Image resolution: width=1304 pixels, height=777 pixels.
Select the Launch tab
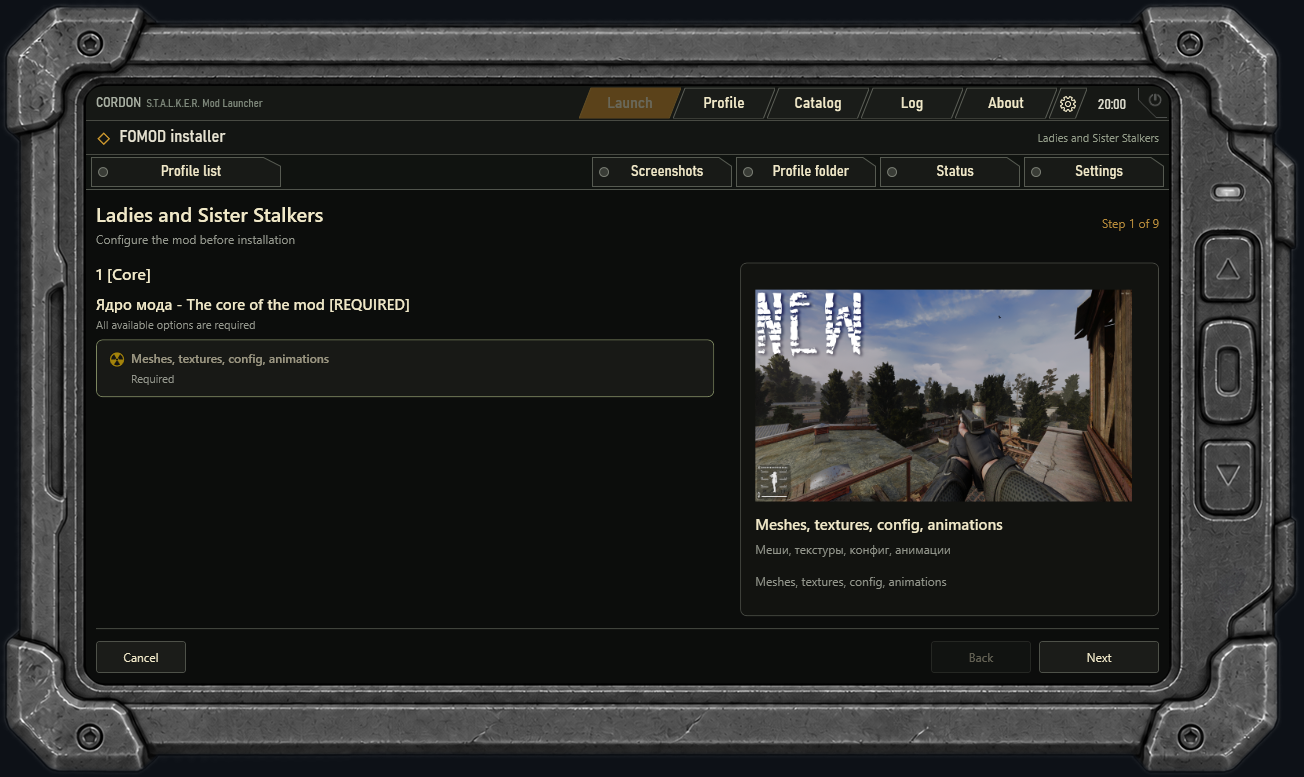point(629,103)
